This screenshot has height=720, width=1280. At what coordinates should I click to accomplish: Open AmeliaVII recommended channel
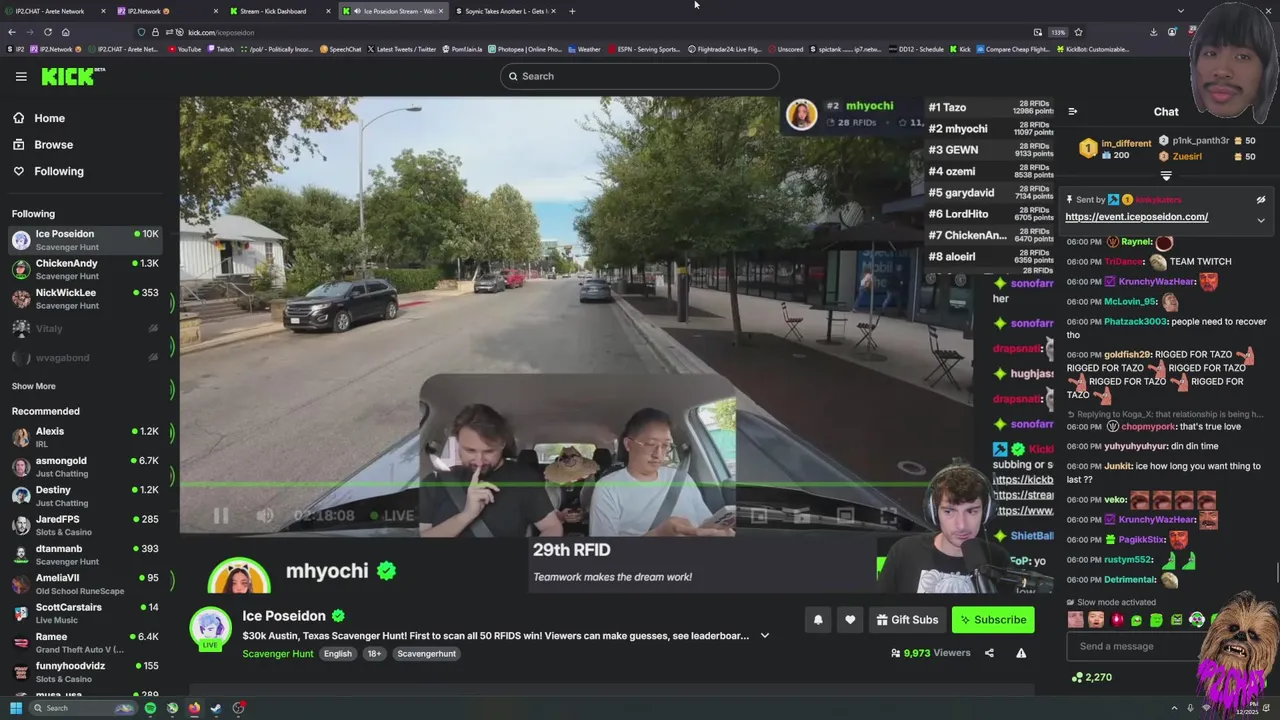tap(87, 584)
